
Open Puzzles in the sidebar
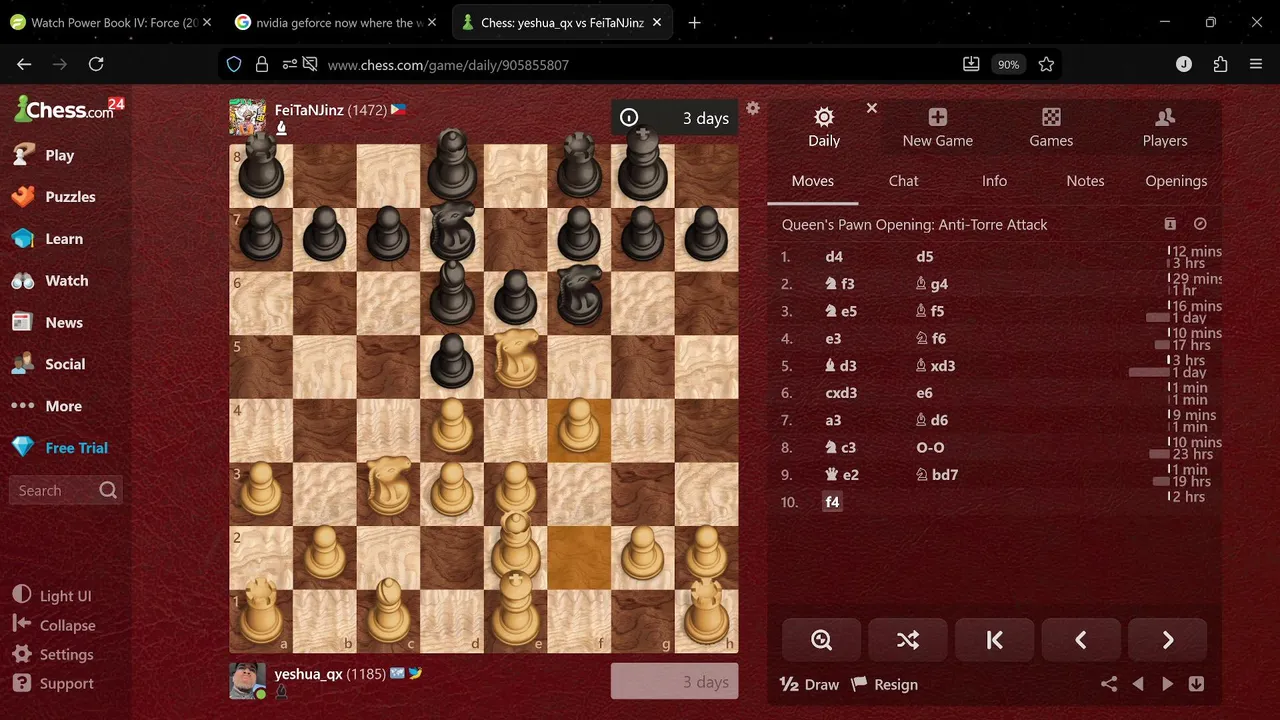53,197
